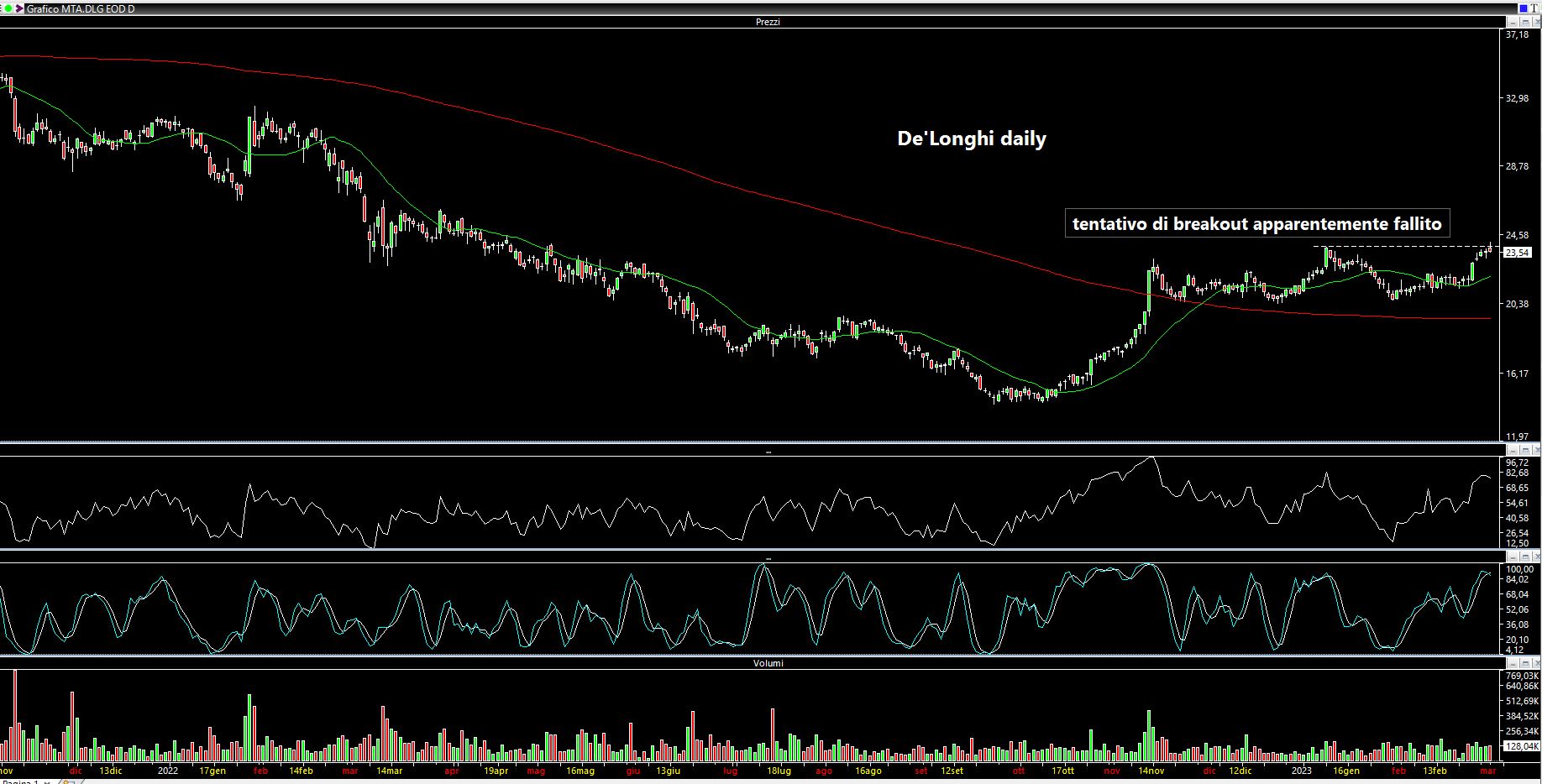Click the 37,18 price axis value
This screenshot has height=784, width=1542.
[x=1517, y=34]
